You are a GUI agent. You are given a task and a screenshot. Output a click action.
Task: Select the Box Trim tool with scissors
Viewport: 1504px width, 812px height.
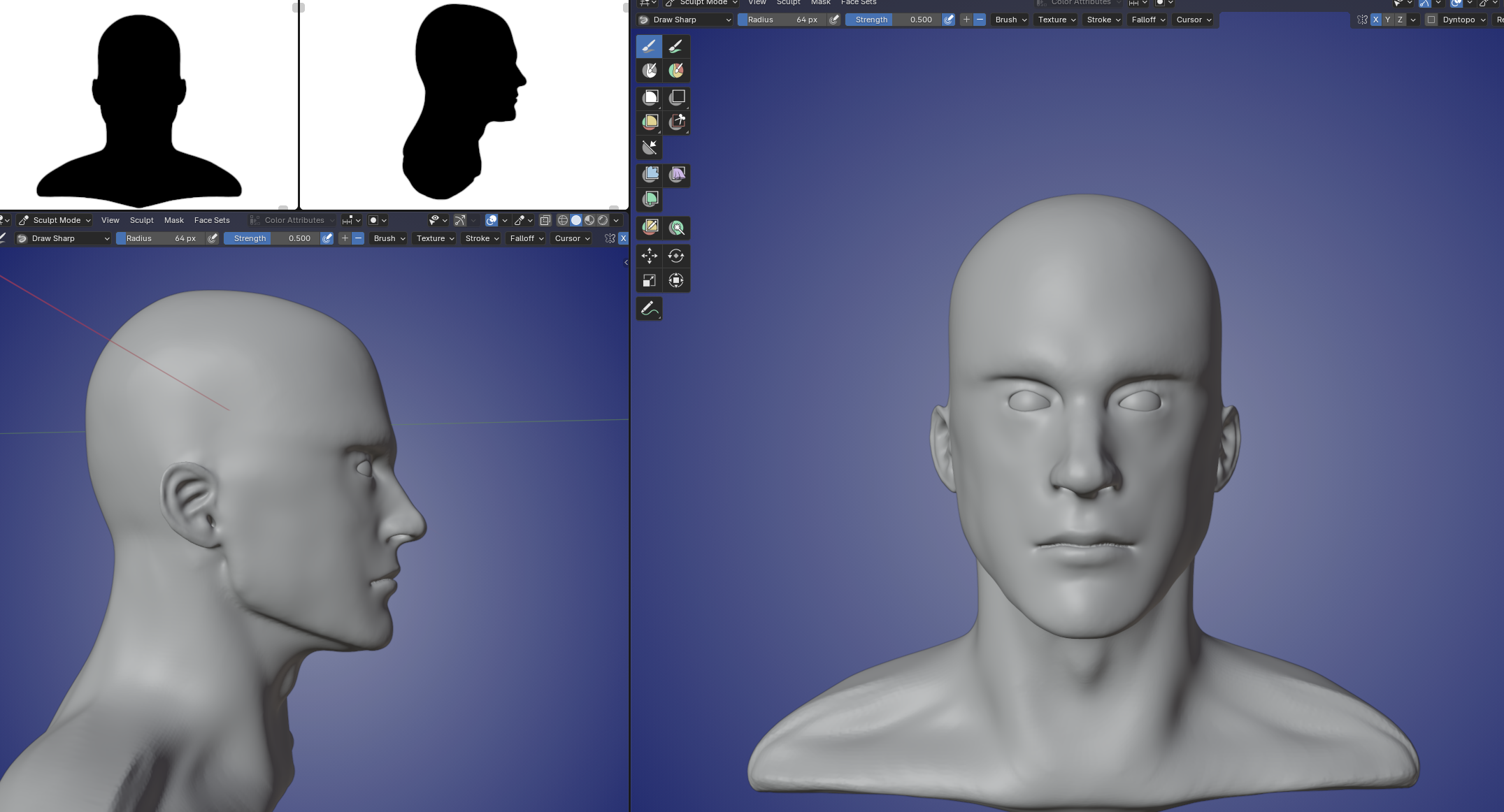[677, 122]
